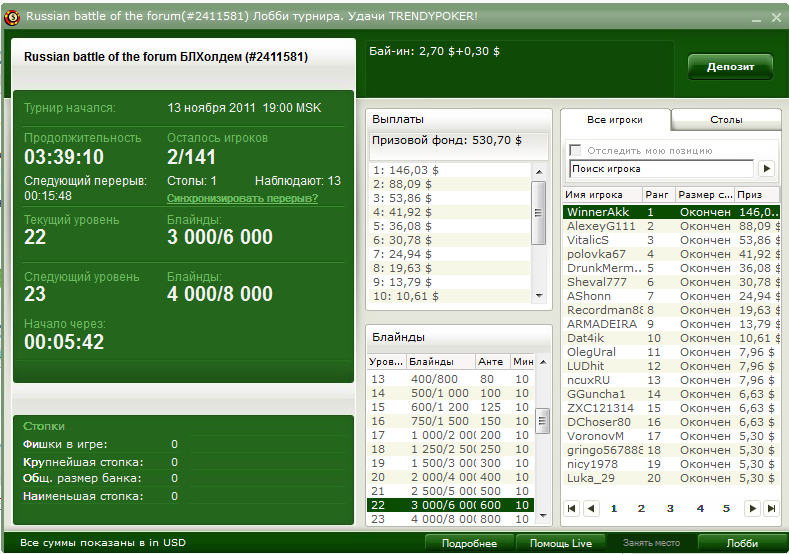Click payouts list scroll down arrow
Screen dimensions: 789x554
point(539,296)
